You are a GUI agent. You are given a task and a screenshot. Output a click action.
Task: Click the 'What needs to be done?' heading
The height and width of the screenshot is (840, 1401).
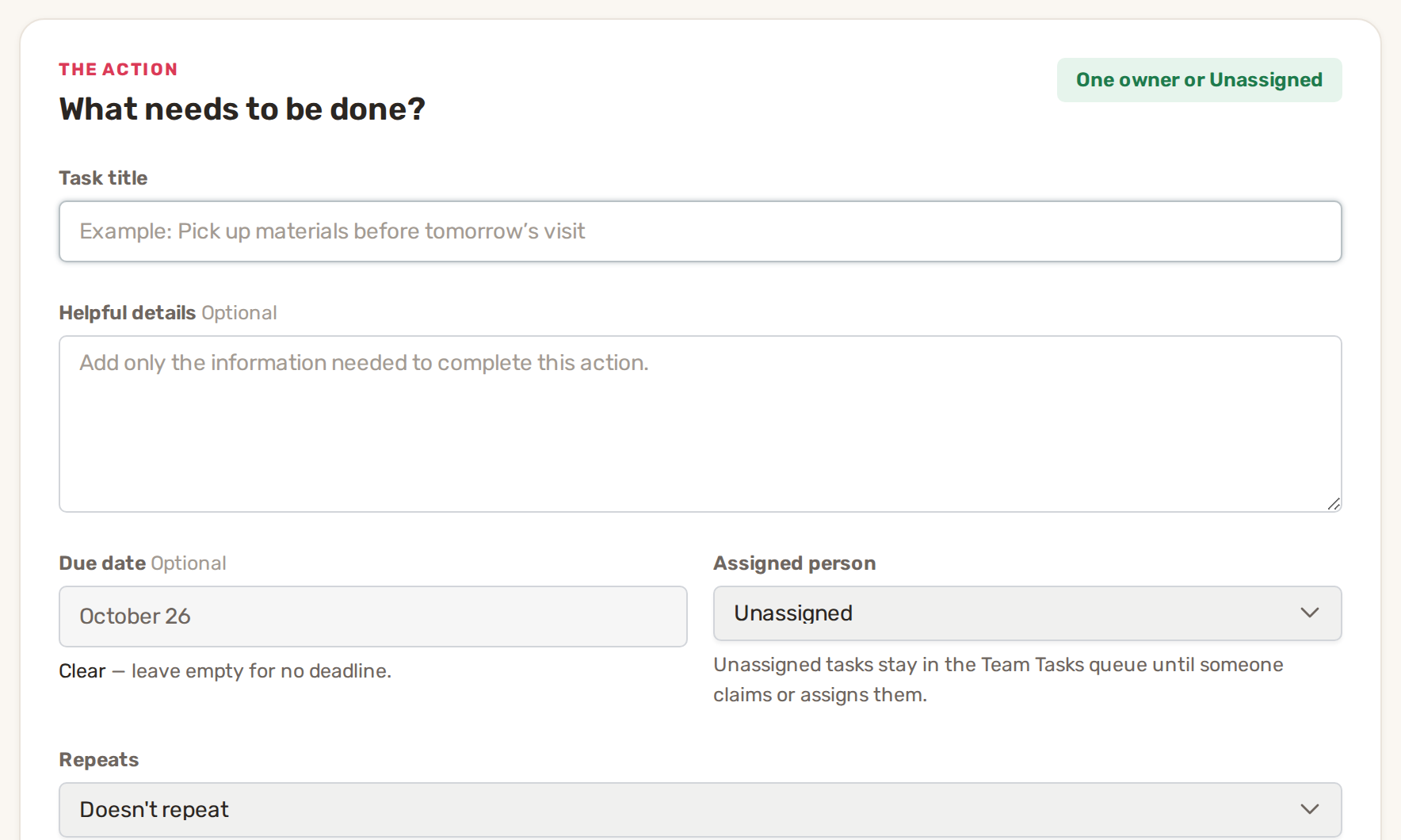click(242, 109)
